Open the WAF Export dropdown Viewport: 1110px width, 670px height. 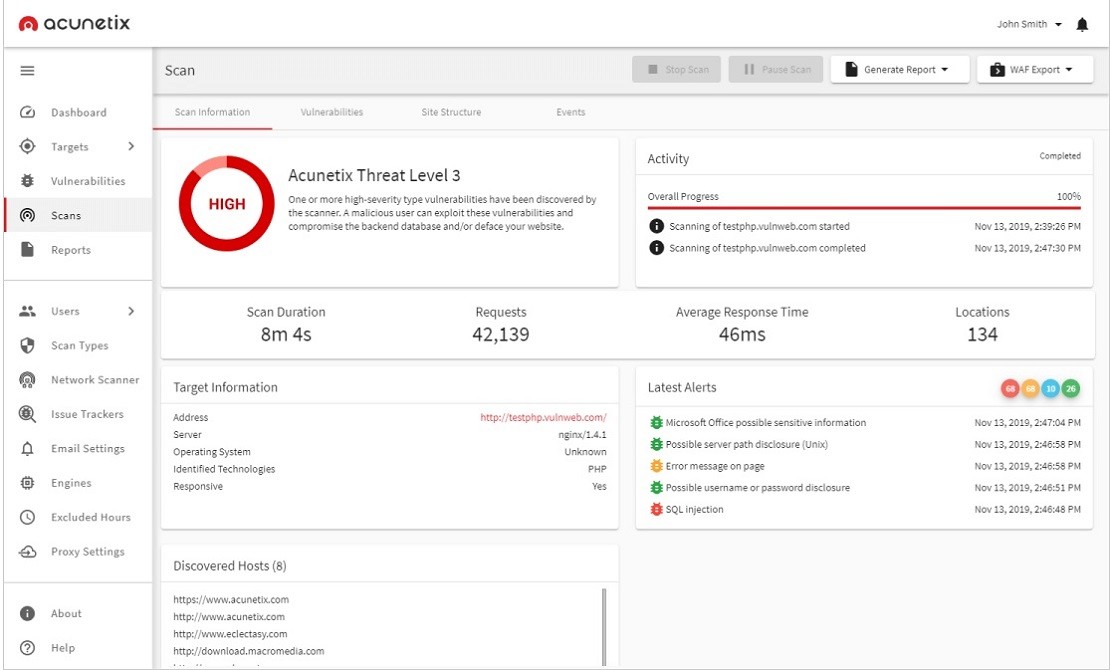pyautogui.click(x=1034, y=70)
